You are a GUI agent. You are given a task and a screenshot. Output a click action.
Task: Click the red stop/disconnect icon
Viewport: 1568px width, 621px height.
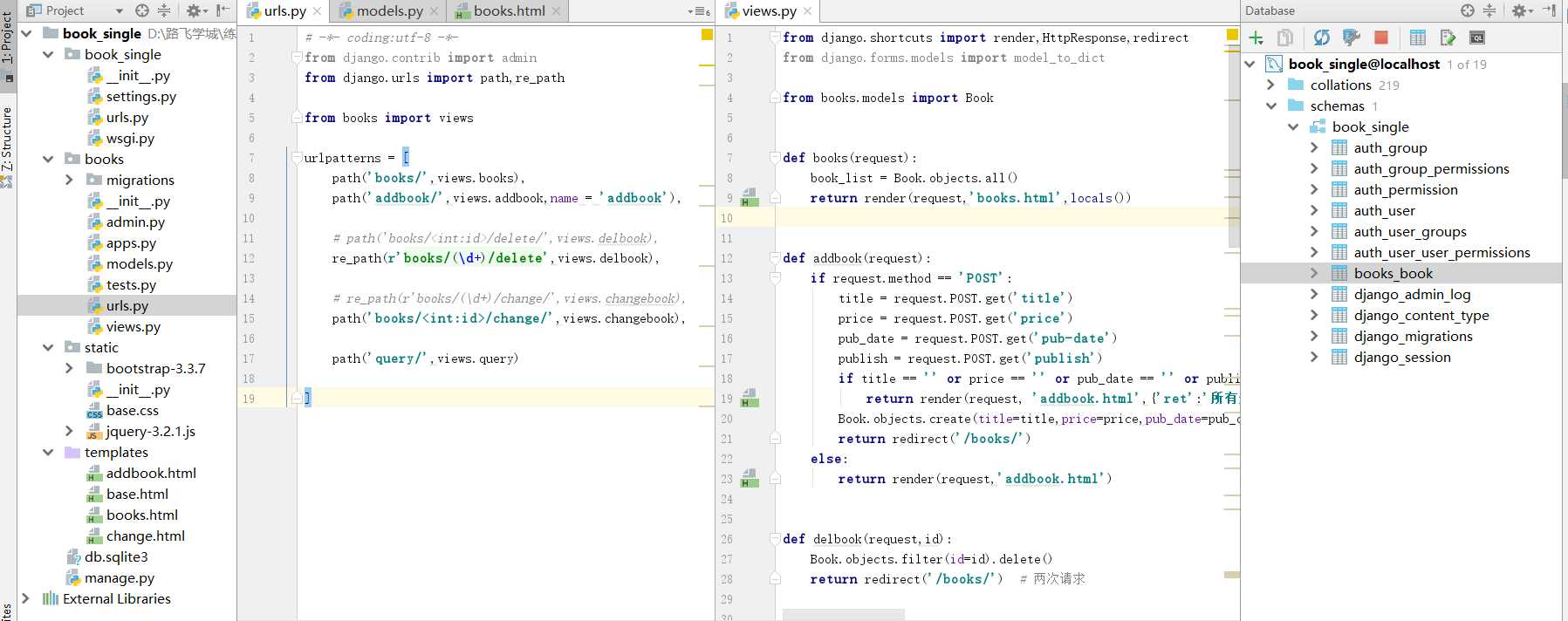tap(1381, 38)
